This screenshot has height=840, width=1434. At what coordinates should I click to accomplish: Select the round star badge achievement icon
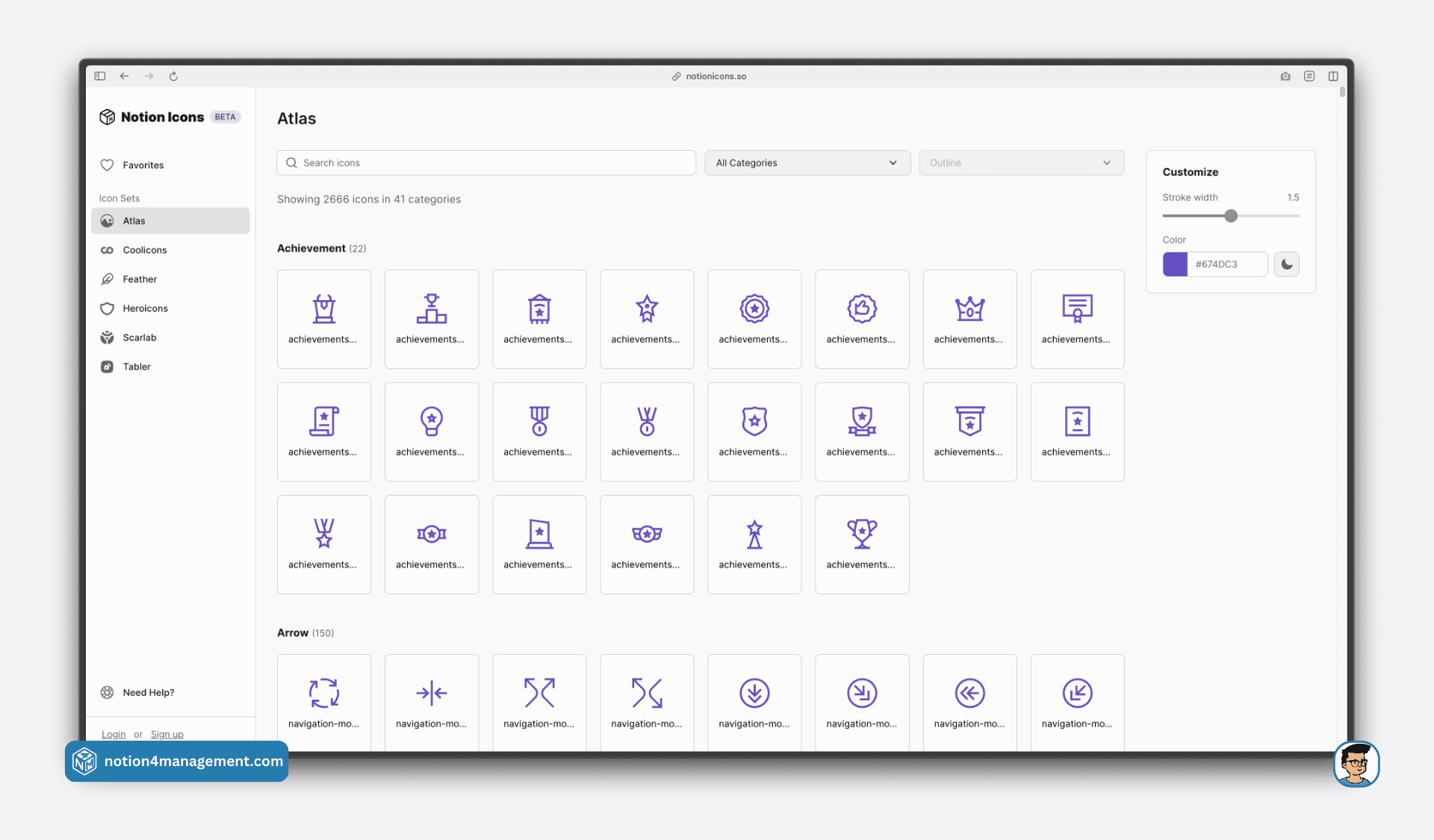(x=754, y=319)
